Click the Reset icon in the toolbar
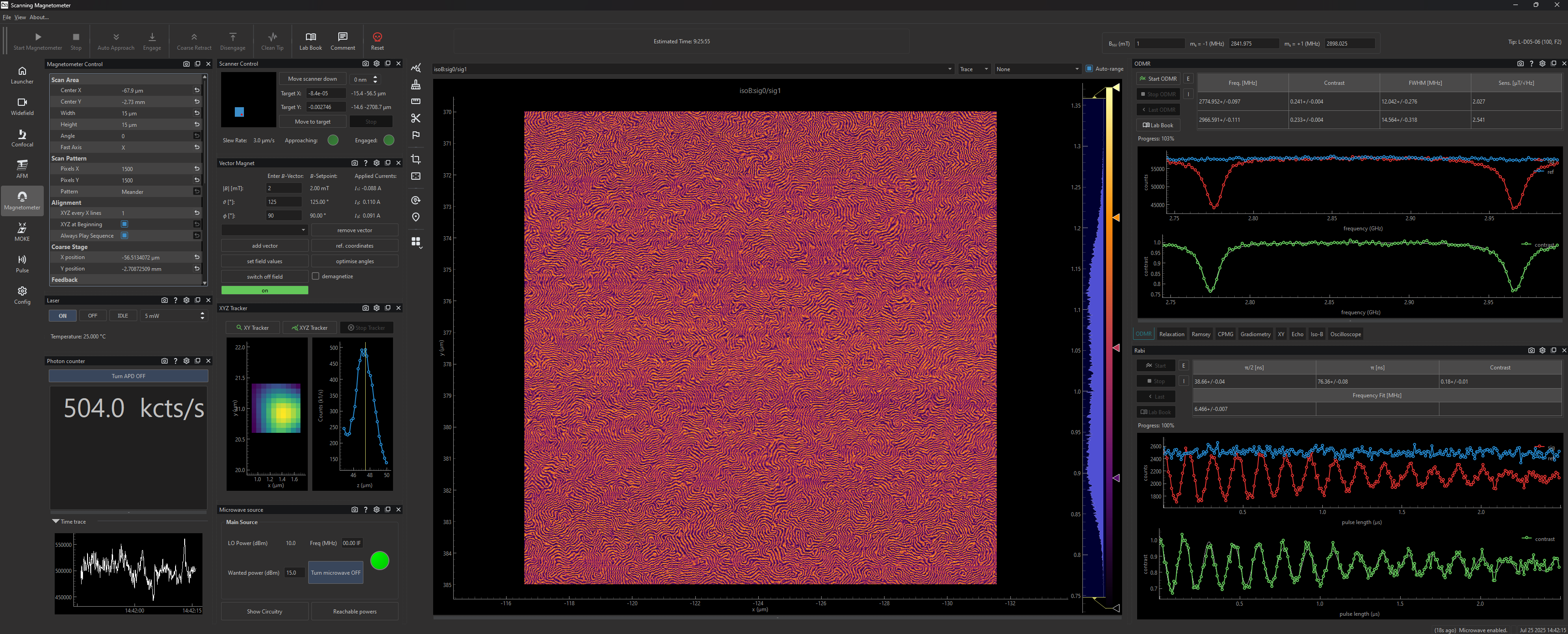Image resolution: width=1568 pixels, height=634 pixels. [x=377, y=41]
